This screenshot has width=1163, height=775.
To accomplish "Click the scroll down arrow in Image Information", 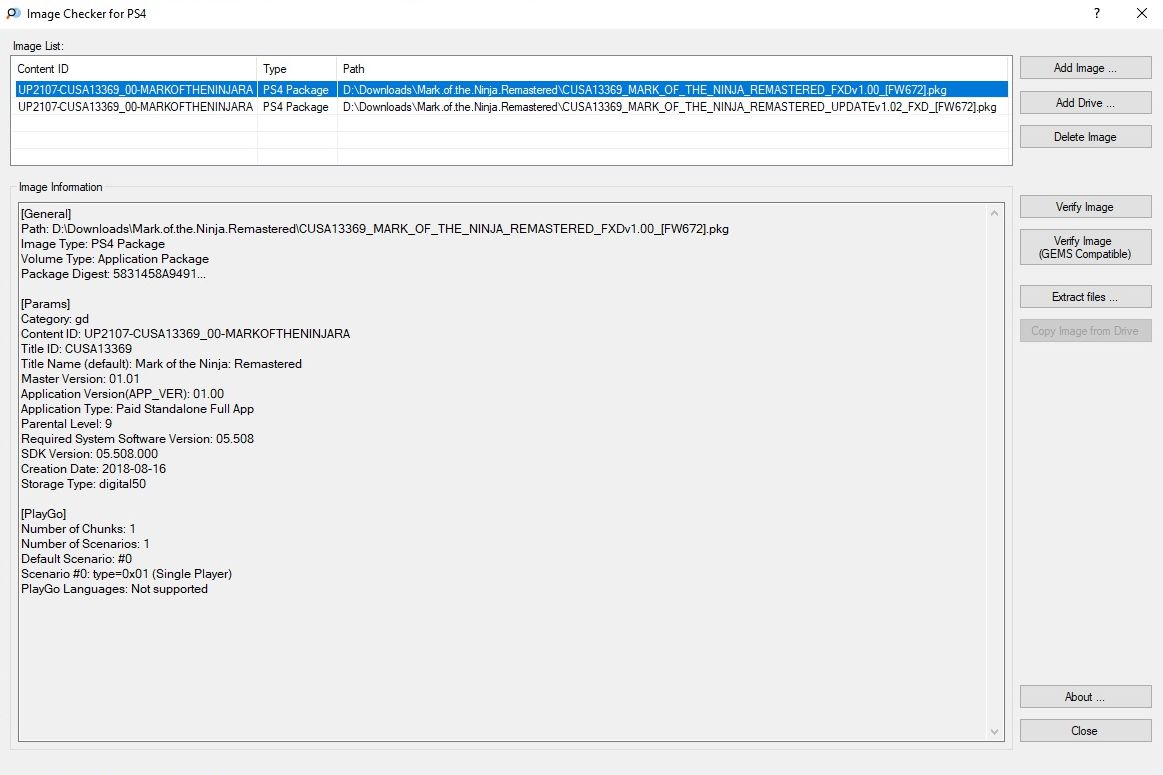I will 995,732.
